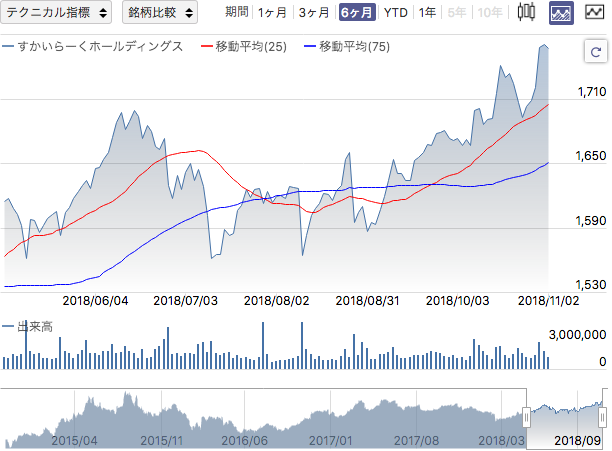Select the 6ヶ月 period

[x=357, y=12]
